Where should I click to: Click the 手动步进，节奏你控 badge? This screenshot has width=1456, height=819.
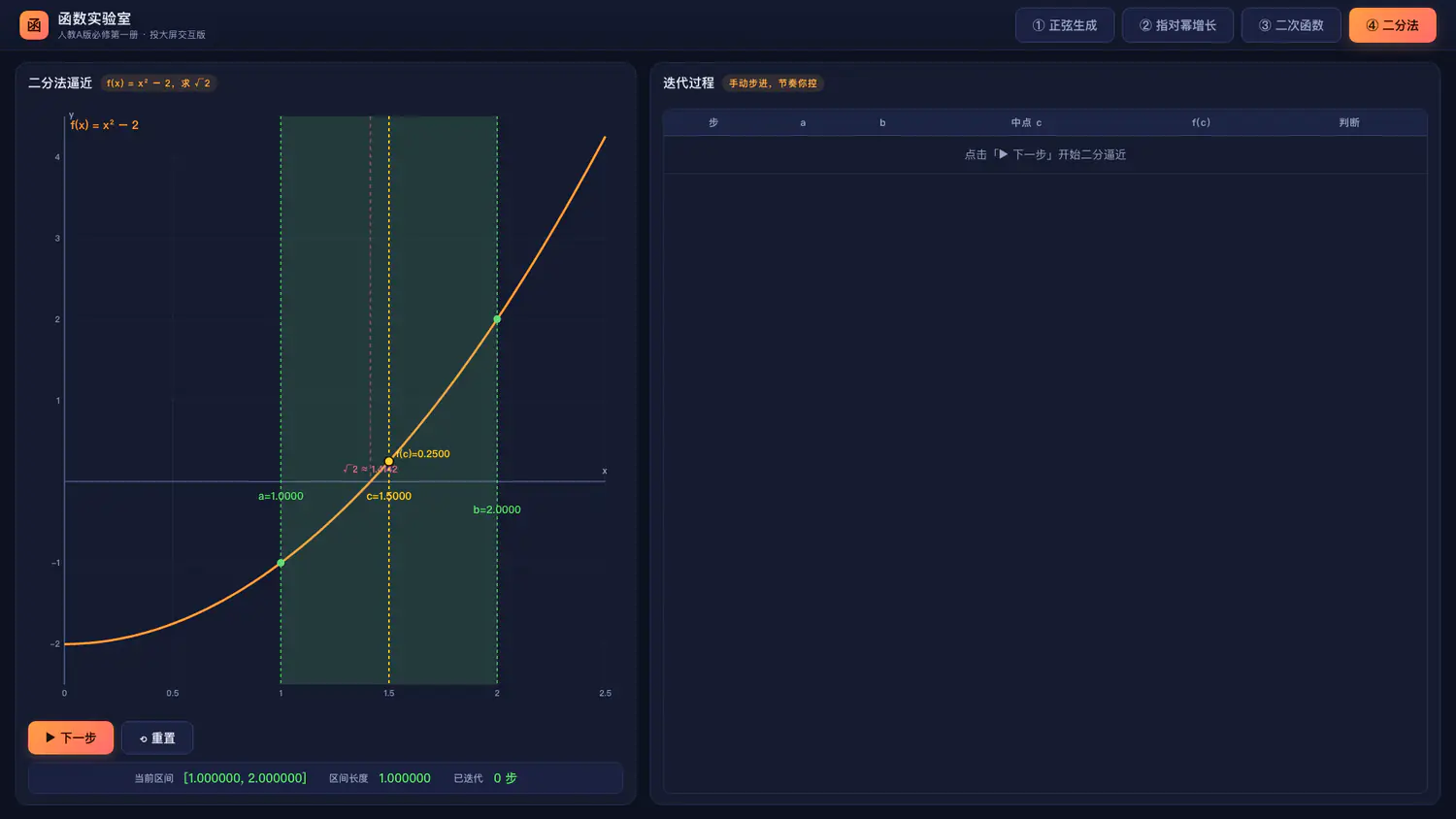pyautogui.click(x=773, y=83)
